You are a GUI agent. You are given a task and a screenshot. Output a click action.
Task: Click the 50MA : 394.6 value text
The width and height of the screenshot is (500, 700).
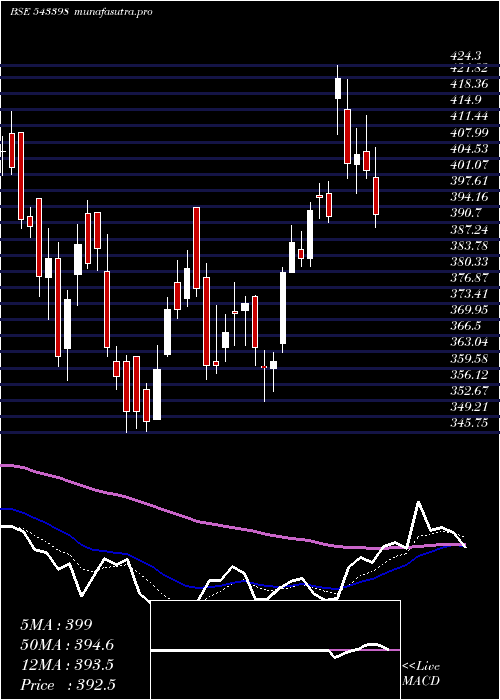click(x=67, y=645)
